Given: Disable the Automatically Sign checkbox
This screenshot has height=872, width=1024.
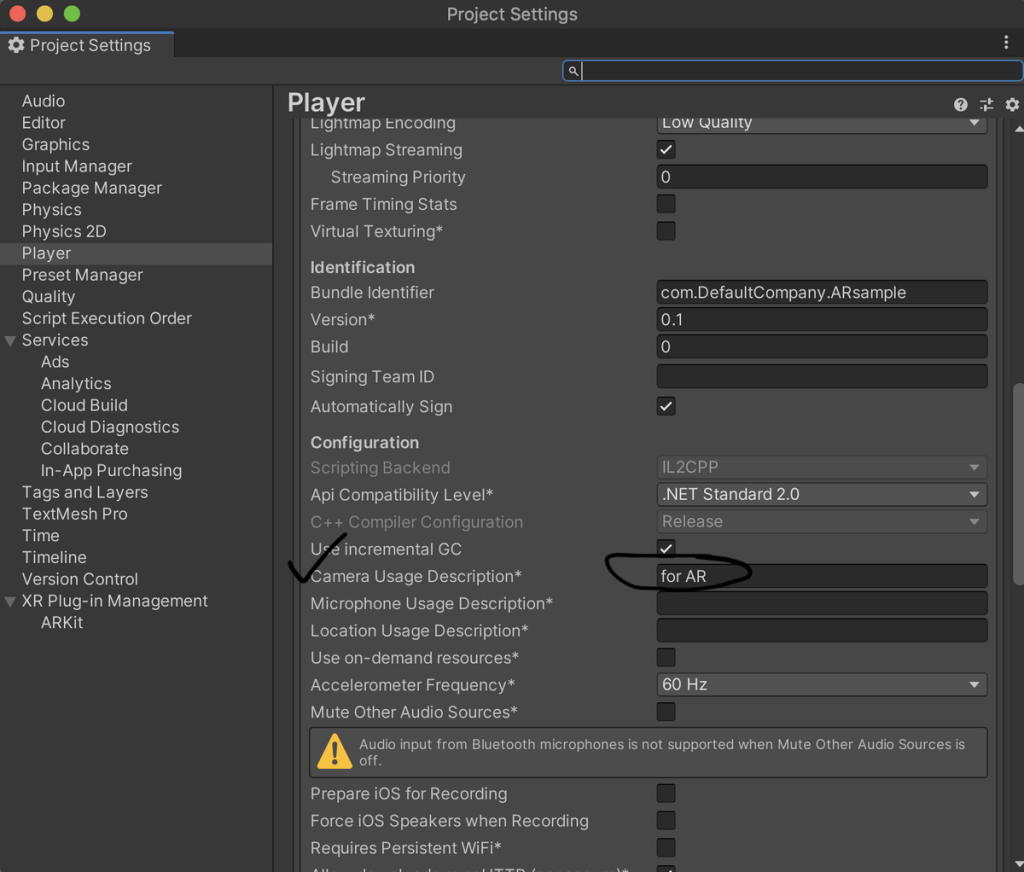Looking at the screenshot, I should [x=666, y=406].
